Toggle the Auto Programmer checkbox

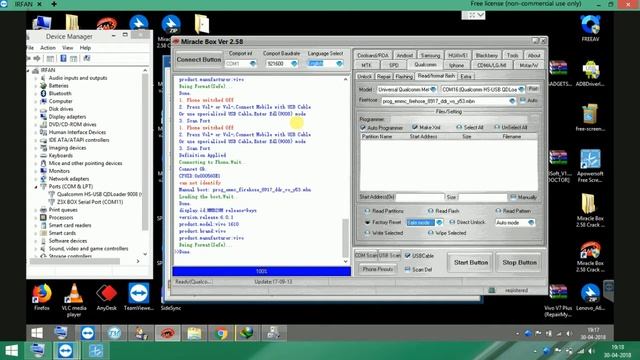click(x=363, y=128)
